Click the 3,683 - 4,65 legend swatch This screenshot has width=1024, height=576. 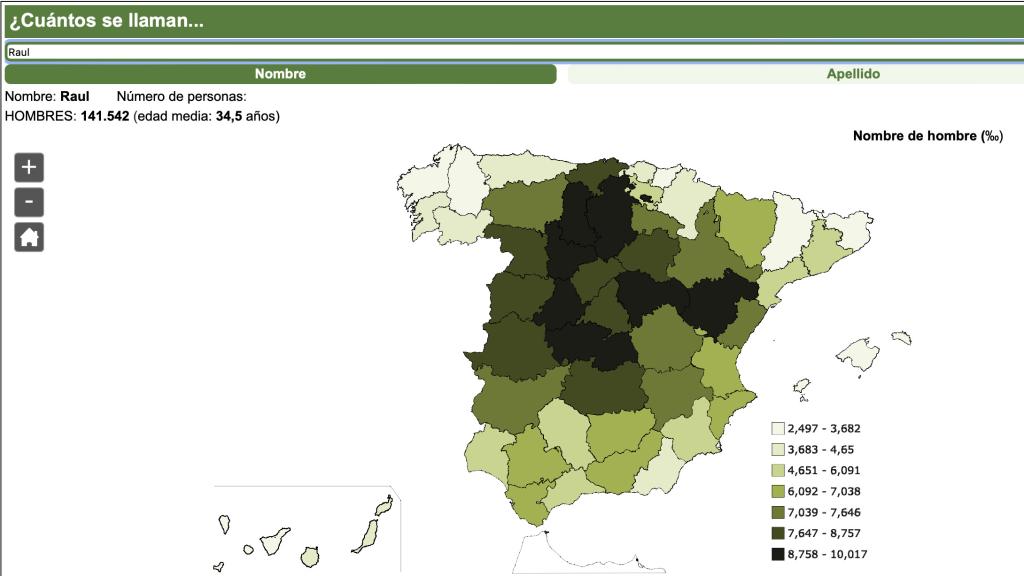tap(777, 449)
